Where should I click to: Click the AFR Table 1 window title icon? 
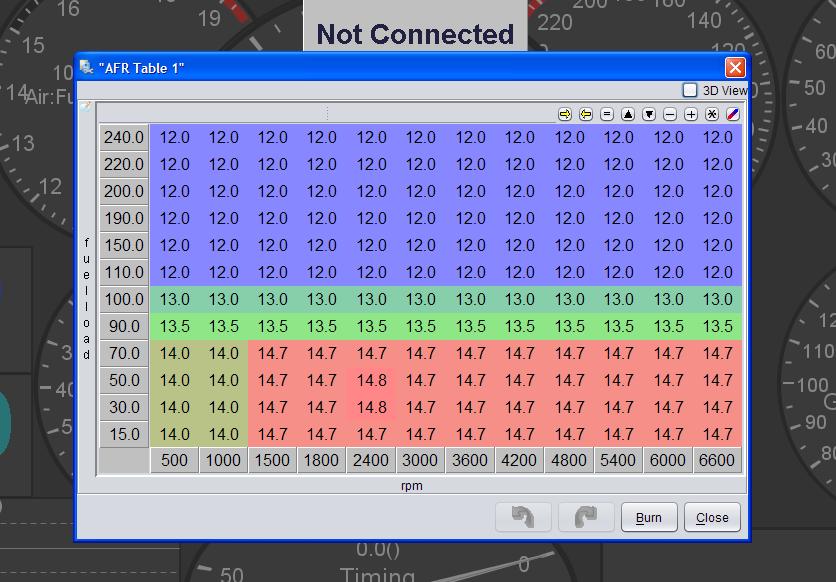click(86, 68)
